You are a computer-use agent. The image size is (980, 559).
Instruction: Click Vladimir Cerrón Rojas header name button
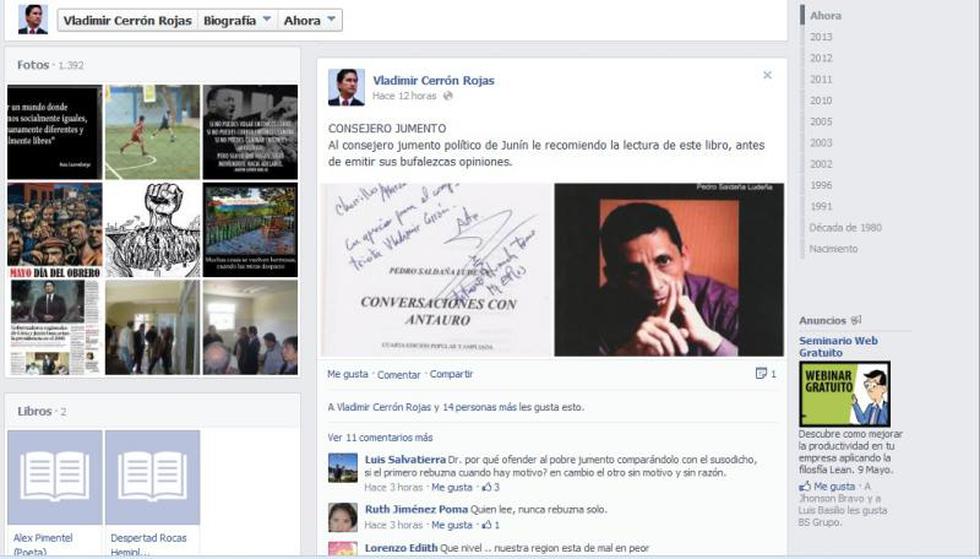click(x=128, y=20)
